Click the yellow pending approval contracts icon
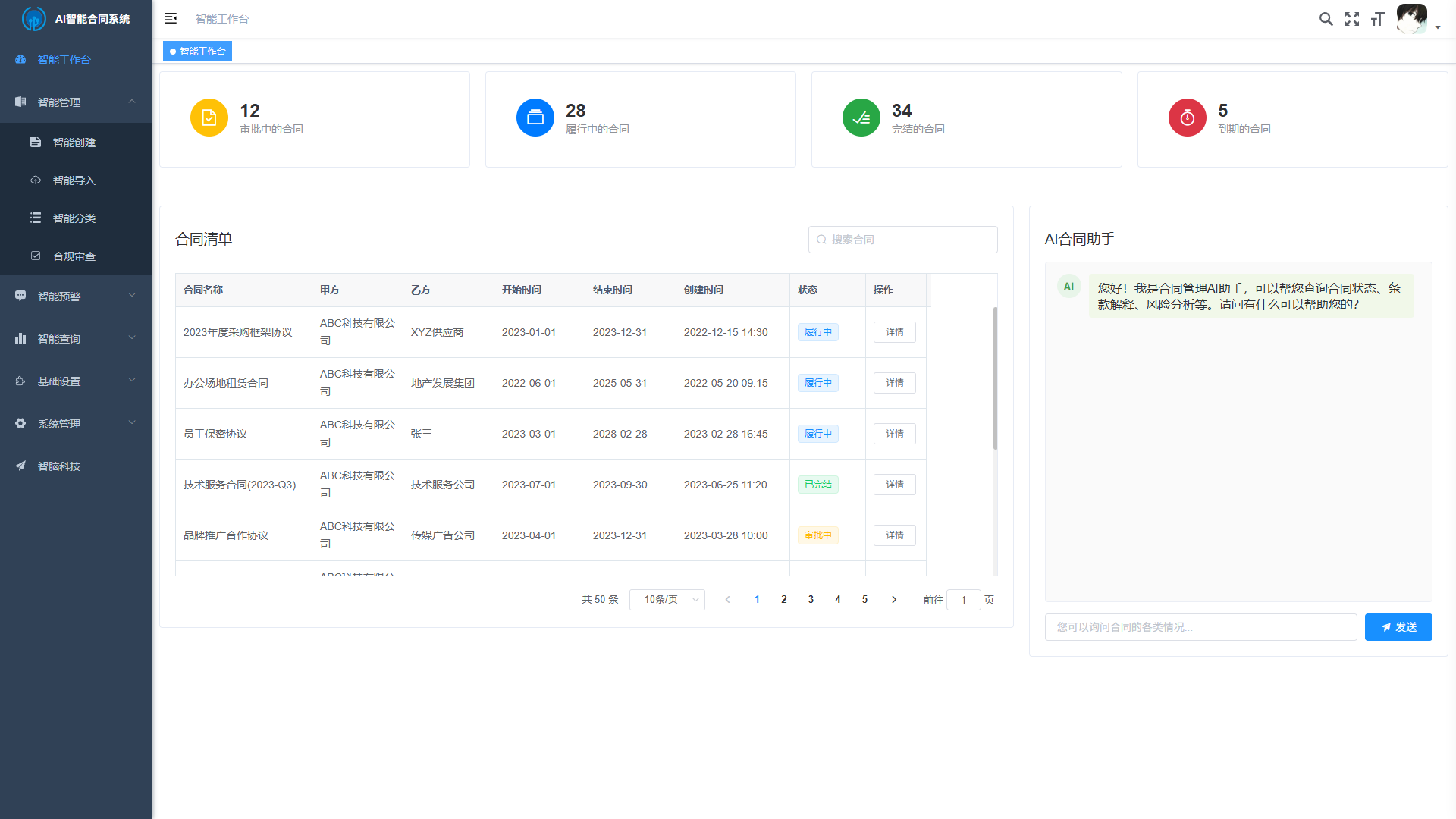Image resolution: width=1456 pixels, height=819 pixels. point(209,118)
